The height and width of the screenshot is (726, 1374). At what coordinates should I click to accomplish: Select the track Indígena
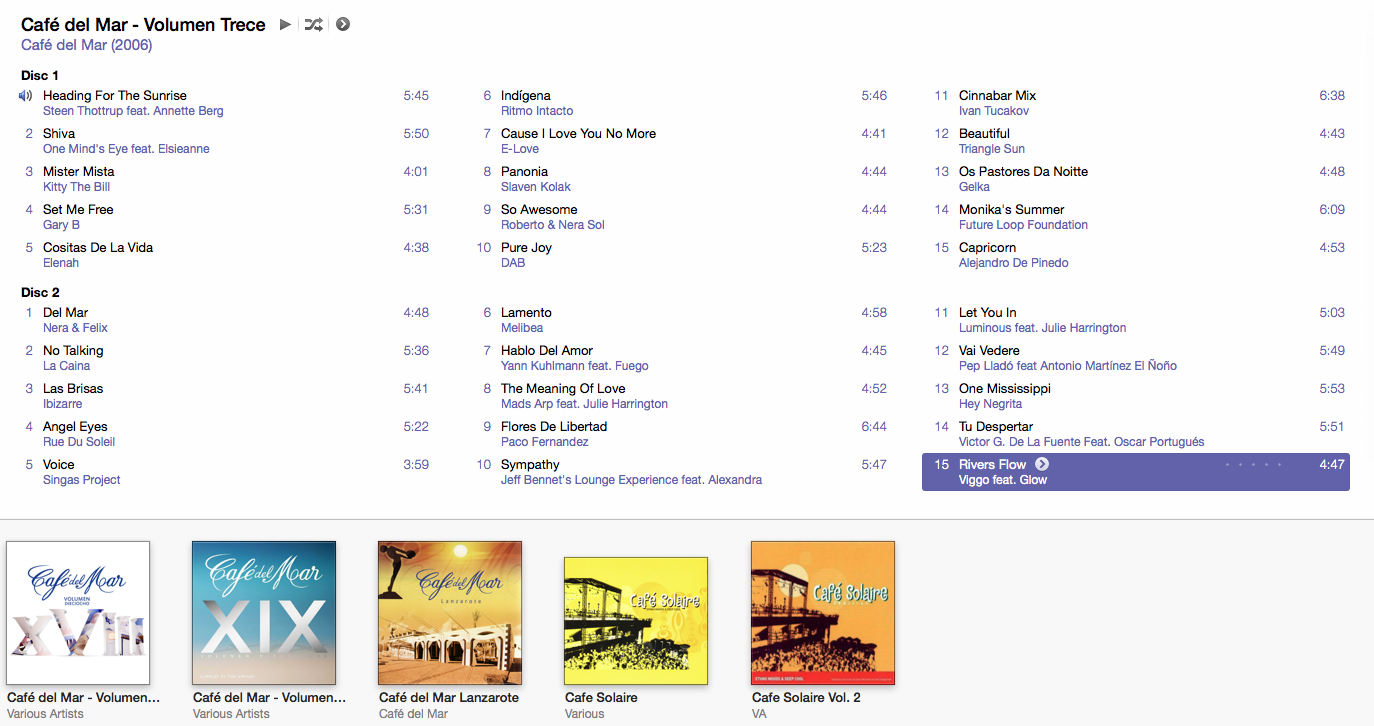click(x=526, y=95)
